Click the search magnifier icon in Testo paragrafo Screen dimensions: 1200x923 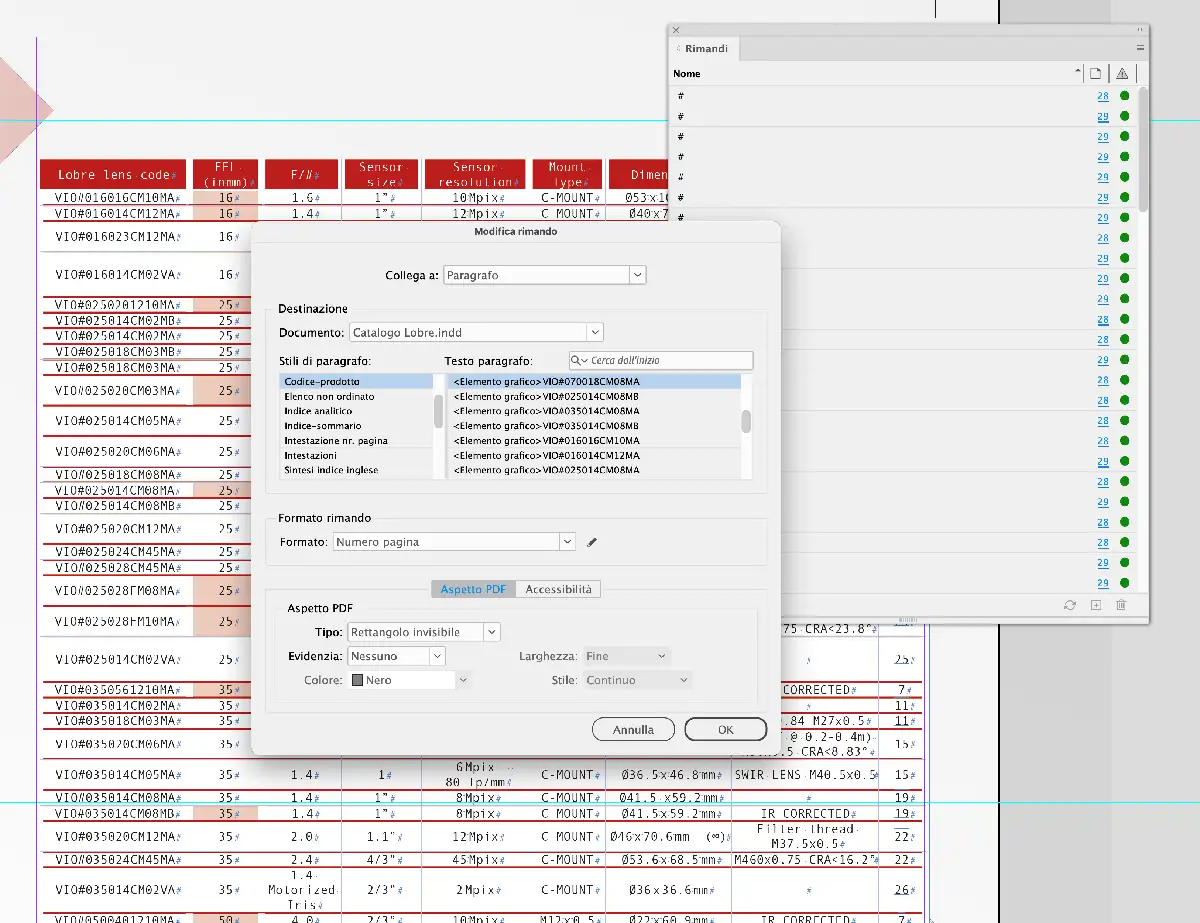[x=578, y=360]
